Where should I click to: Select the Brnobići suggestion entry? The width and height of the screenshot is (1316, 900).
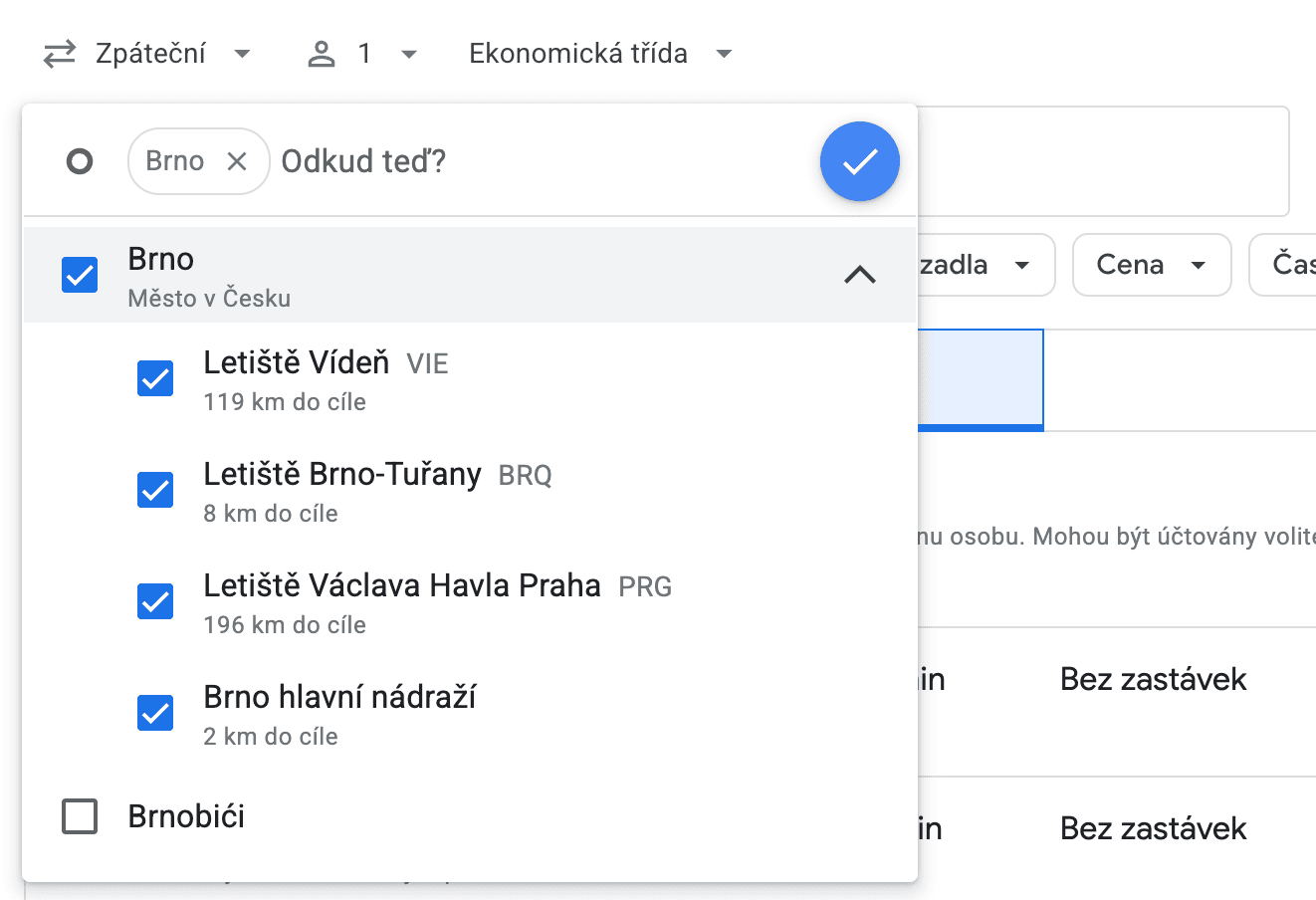(187, 816)
